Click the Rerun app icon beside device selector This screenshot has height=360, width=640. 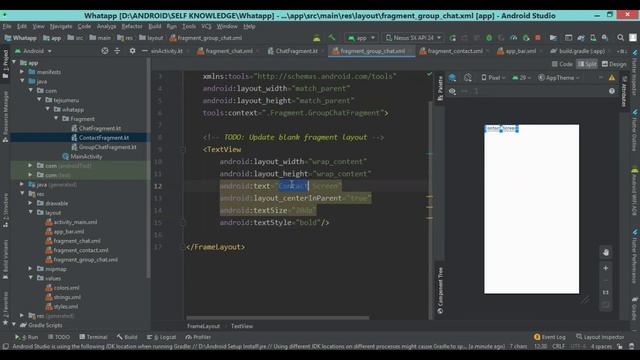[x=452, y=38]
